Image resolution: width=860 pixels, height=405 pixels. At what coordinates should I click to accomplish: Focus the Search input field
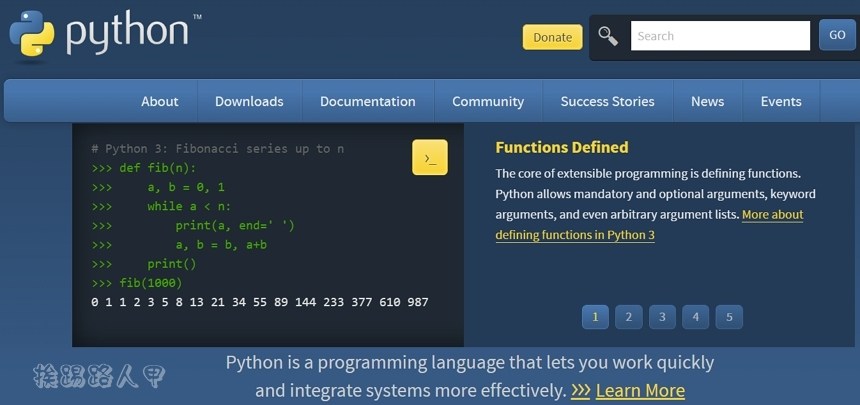click(x=720, y=36)
